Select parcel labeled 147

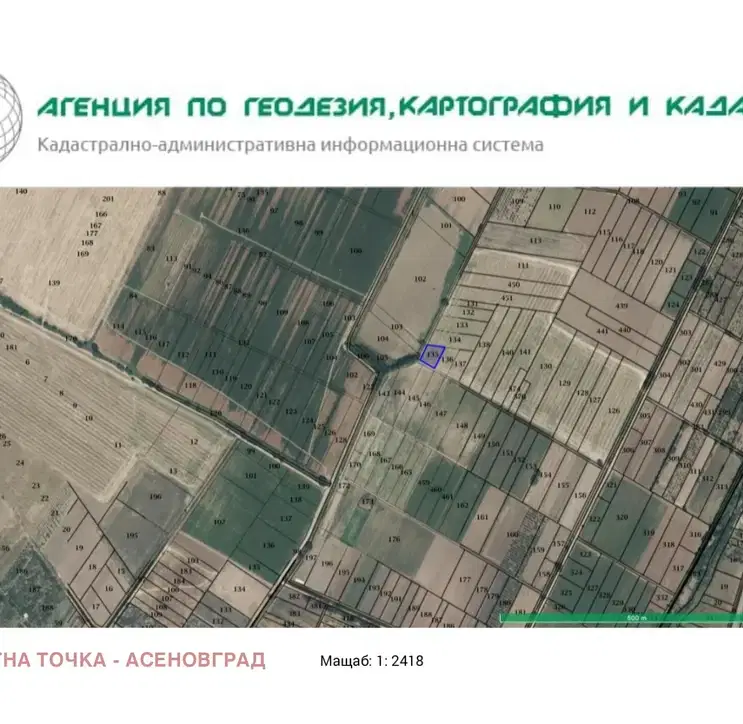(x=441, y=414)
